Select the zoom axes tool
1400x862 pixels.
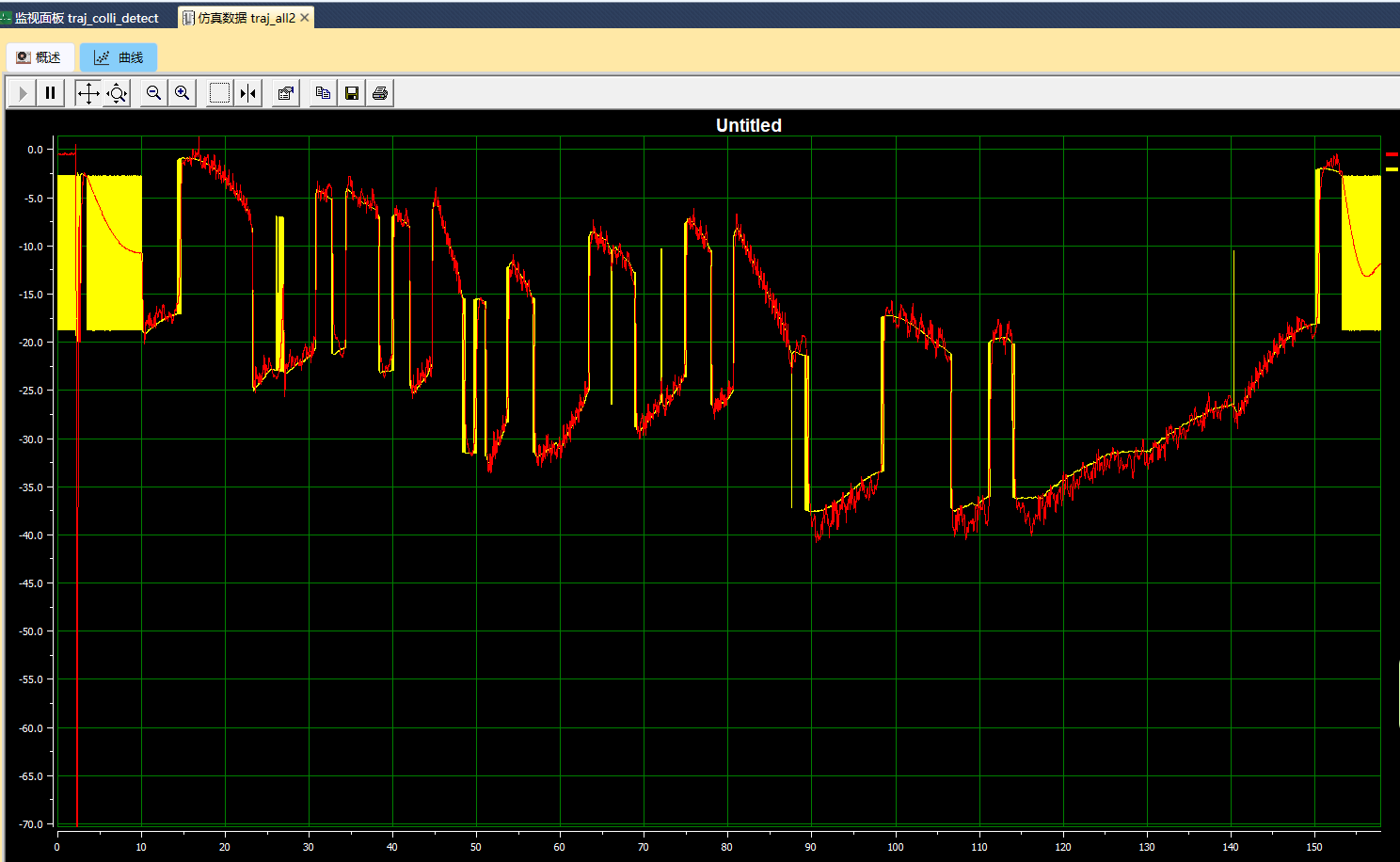pos(117,93)
